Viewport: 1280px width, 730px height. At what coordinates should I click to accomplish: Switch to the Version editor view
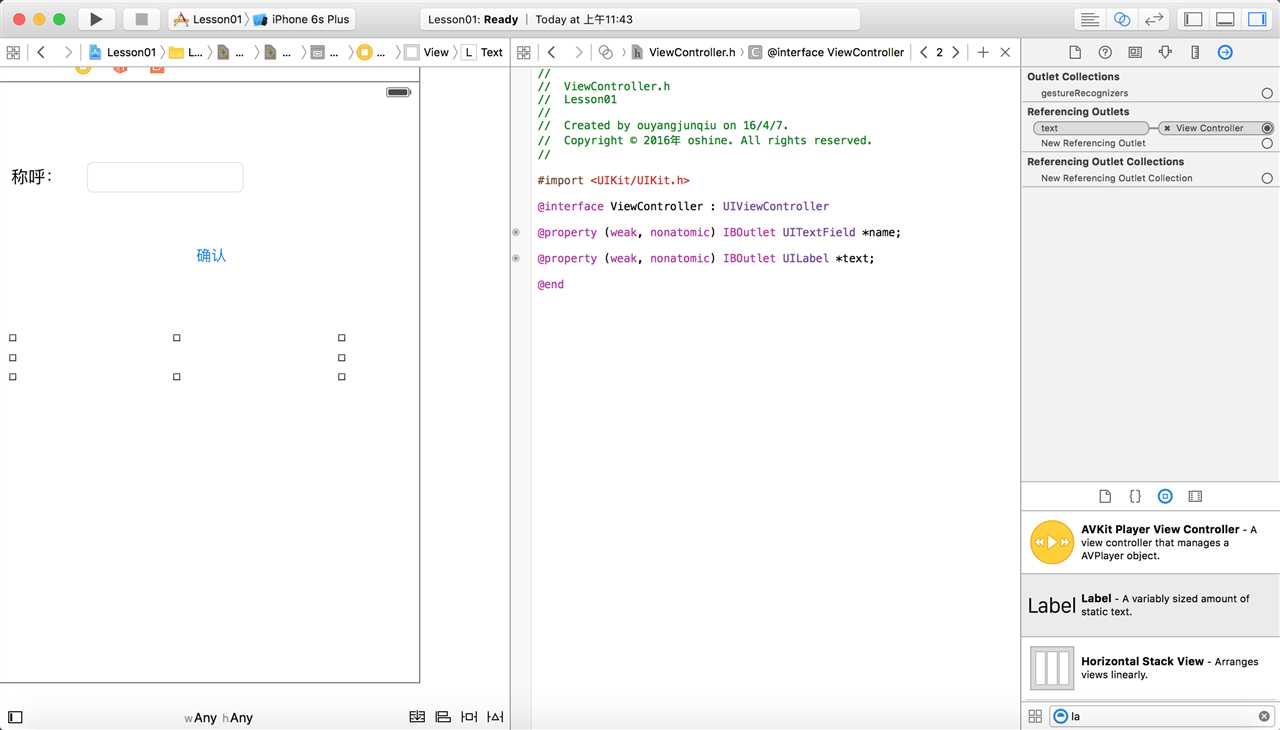click(1153, 19)
